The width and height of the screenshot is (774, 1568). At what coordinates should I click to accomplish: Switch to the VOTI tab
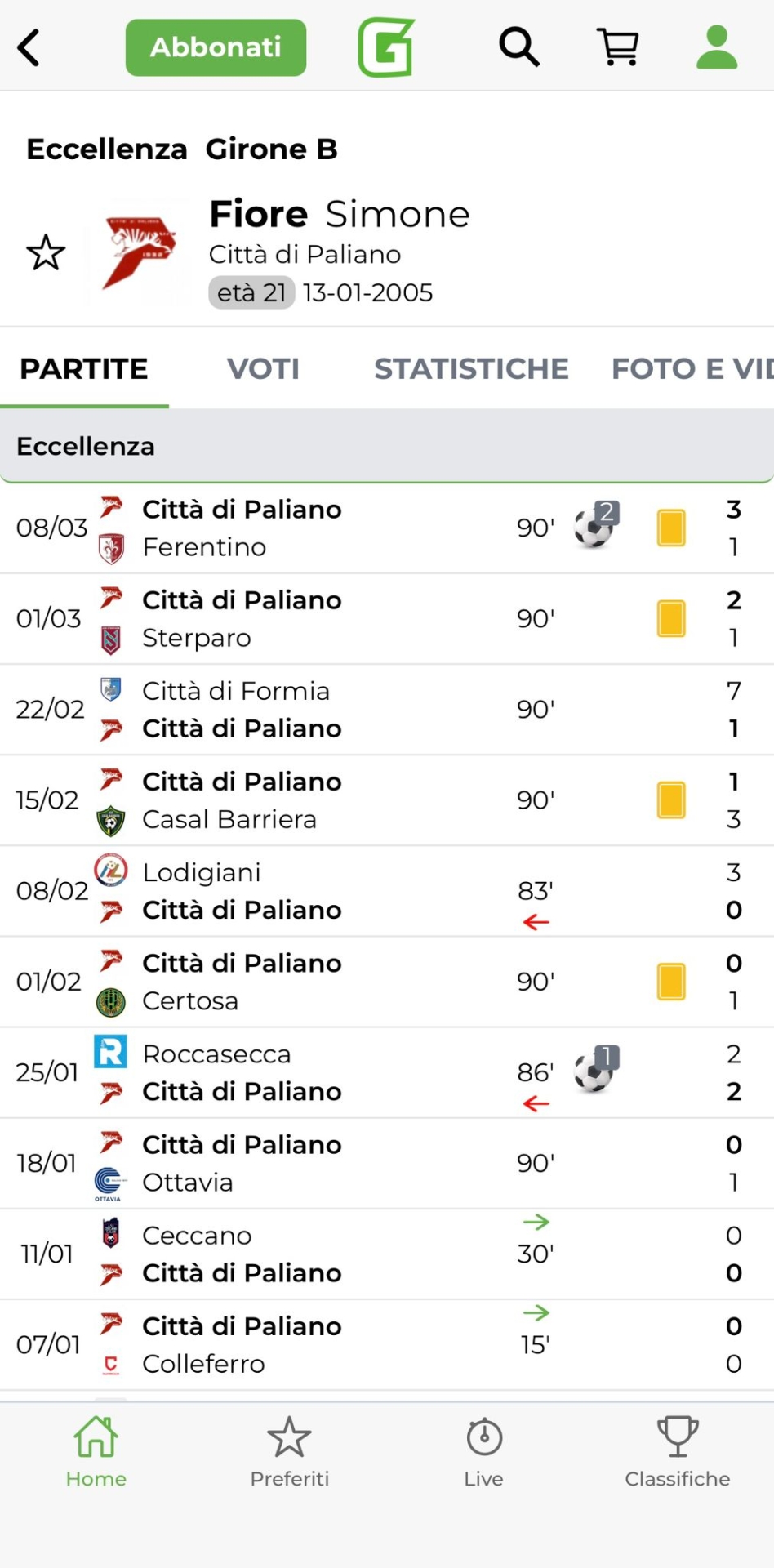pyautogui.click(x=263, y=369)
